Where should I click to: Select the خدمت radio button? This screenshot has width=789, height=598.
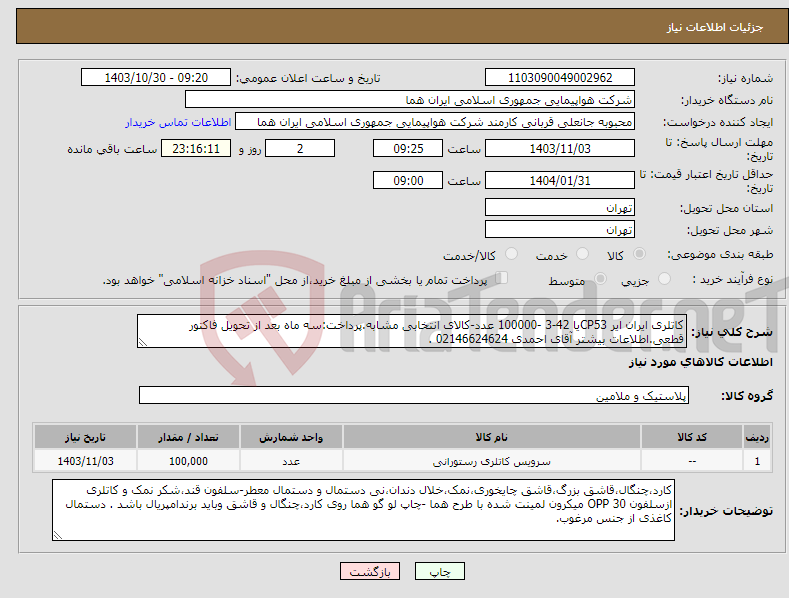tap(582, 254)
